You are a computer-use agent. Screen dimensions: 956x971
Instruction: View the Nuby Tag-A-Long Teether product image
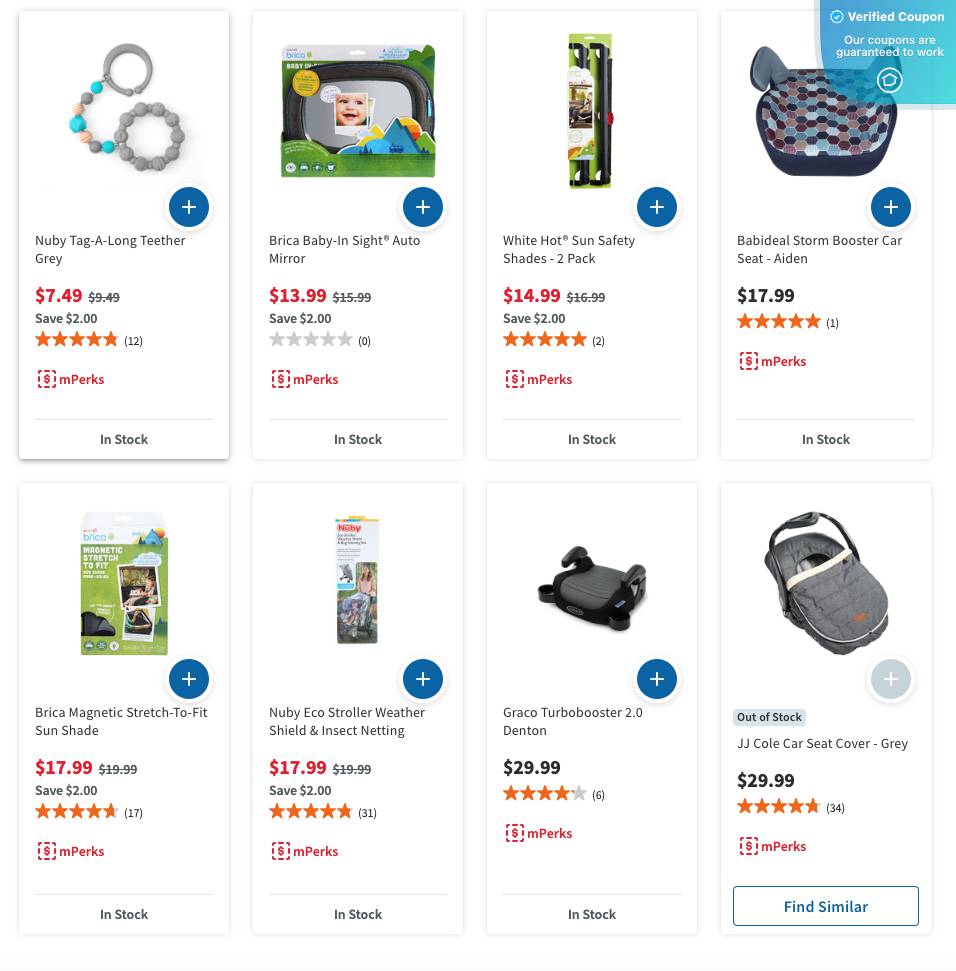(x=124, y=110)
